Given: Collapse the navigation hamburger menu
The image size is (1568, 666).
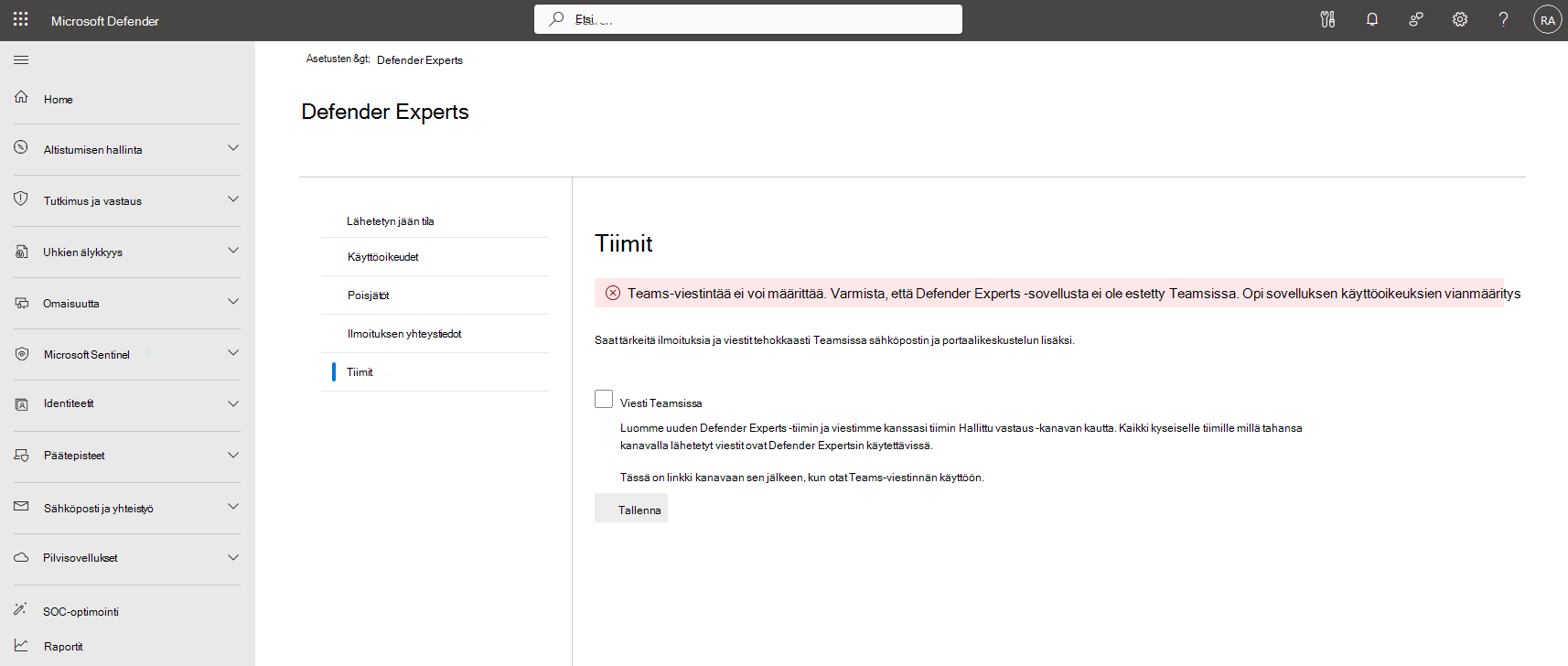Looking at the screenshot, I should pyautogui.click(x=21, y=60).
